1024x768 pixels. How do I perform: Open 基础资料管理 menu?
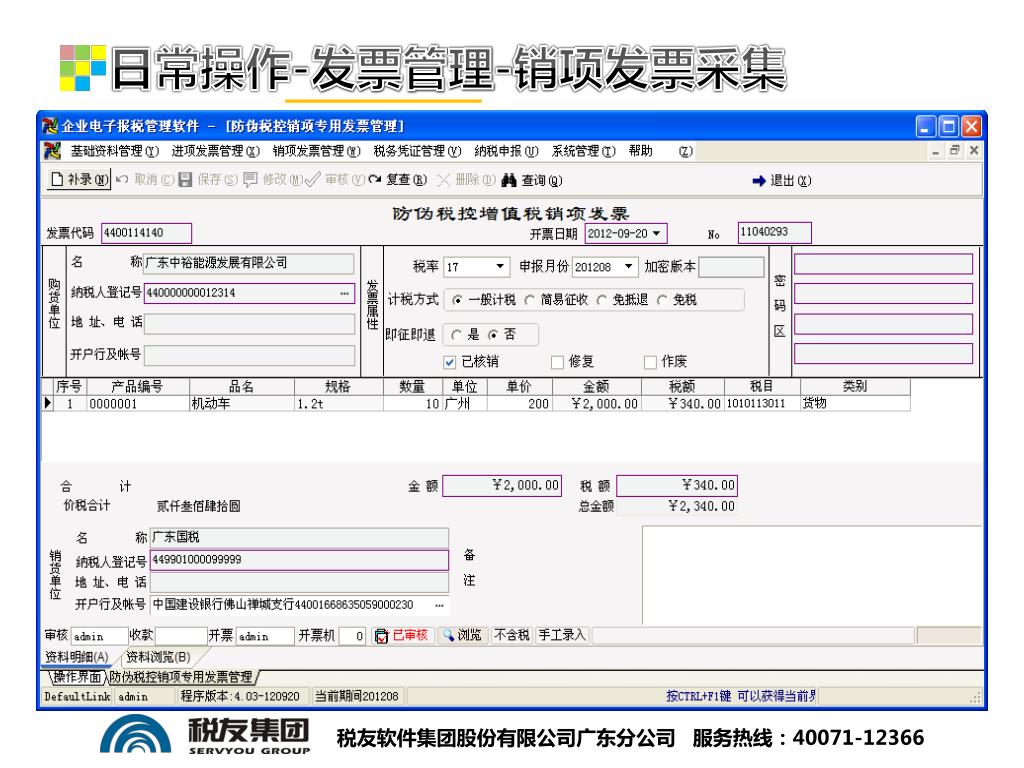(115, 151)
